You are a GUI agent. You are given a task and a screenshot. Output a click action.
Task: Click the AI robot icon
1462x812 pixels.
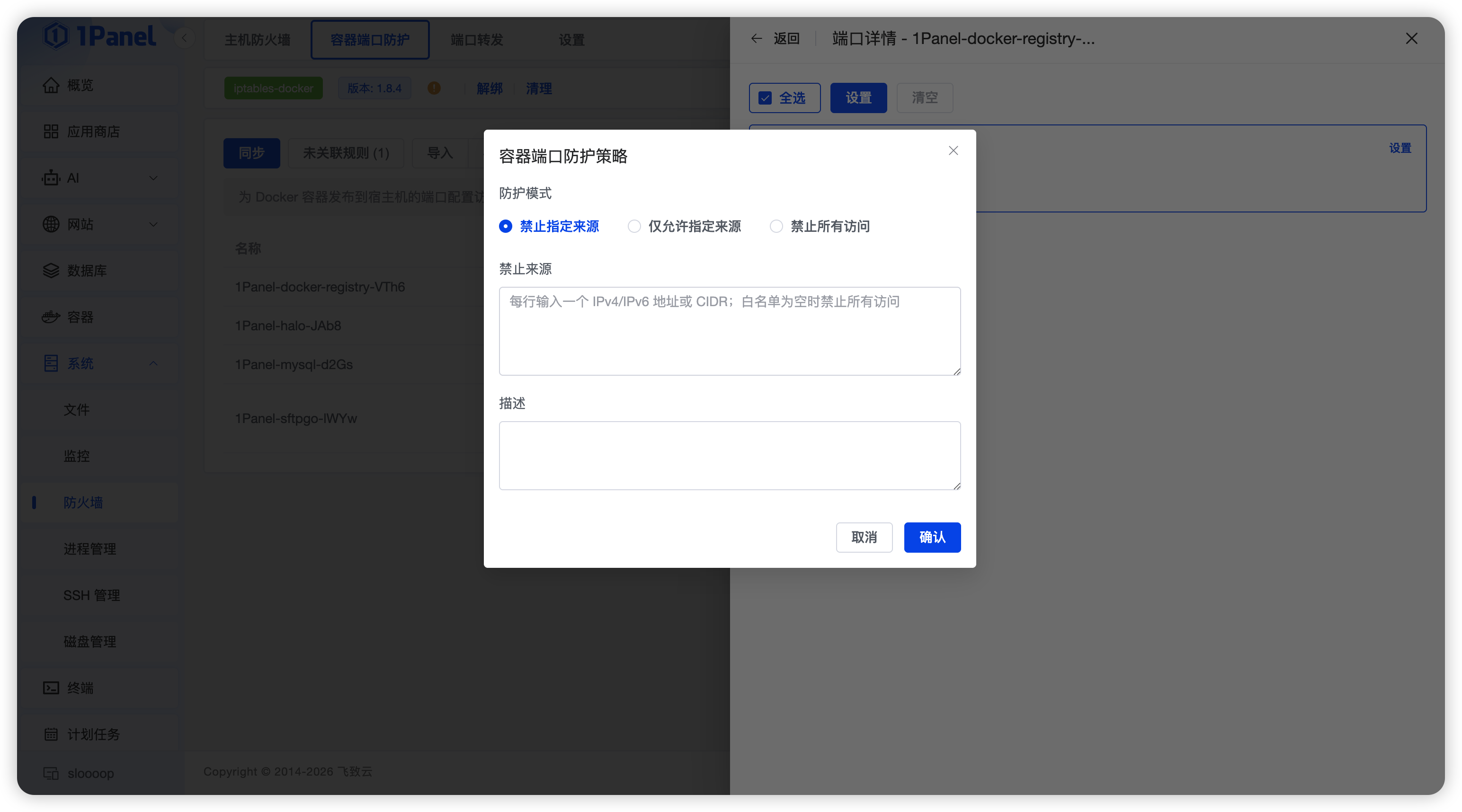51,178
